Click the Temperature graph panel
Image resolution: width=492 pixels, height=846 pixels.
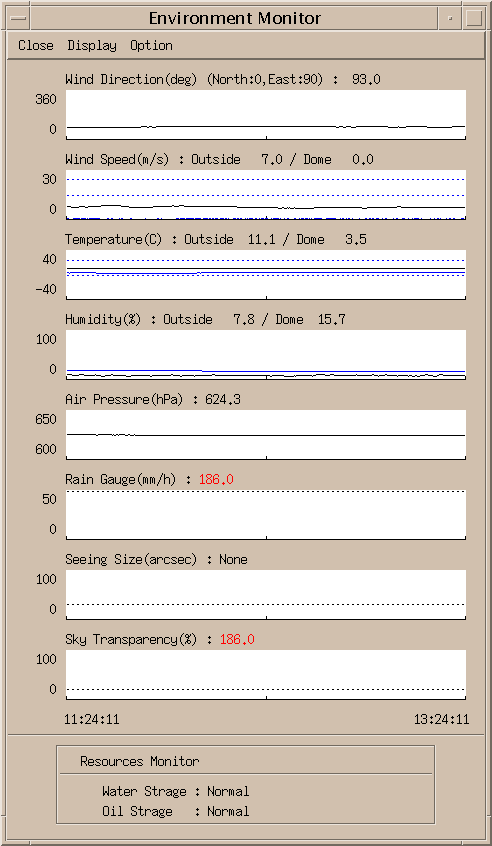(266, 275)
